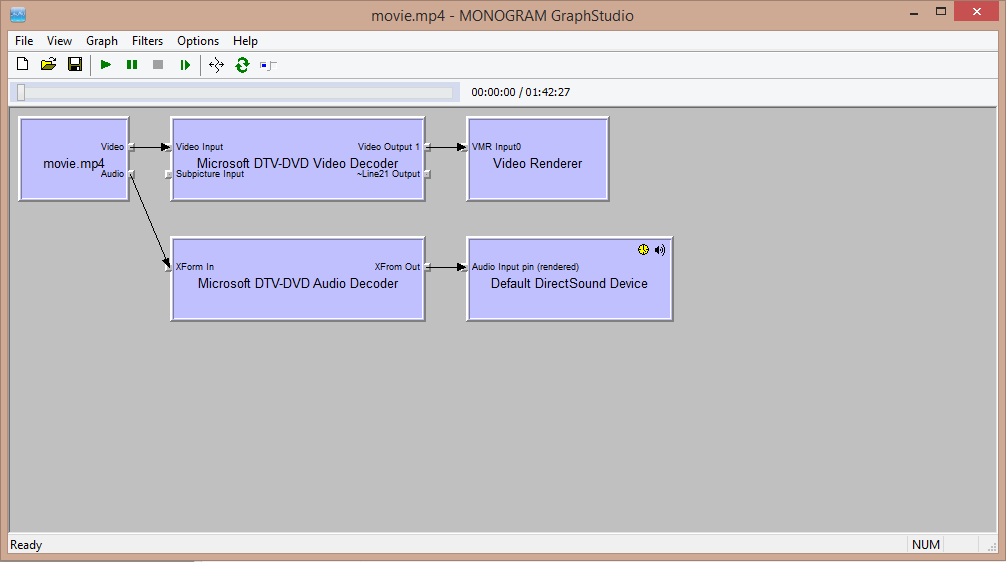Open the Help menu

pyautogui.click(x=245, y=40)
